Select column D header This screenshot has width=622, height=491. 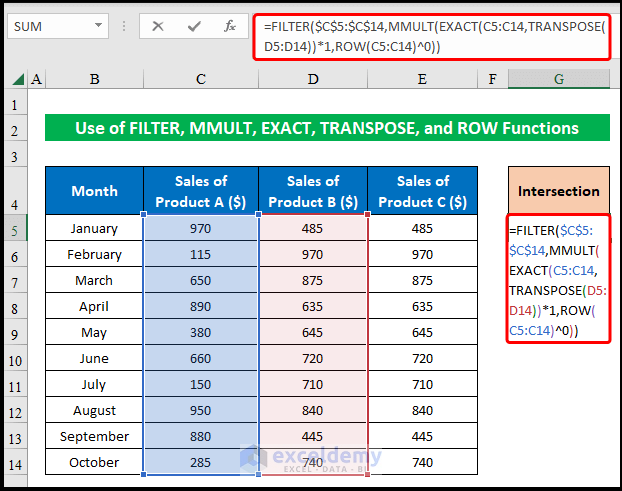click(313, 79)
